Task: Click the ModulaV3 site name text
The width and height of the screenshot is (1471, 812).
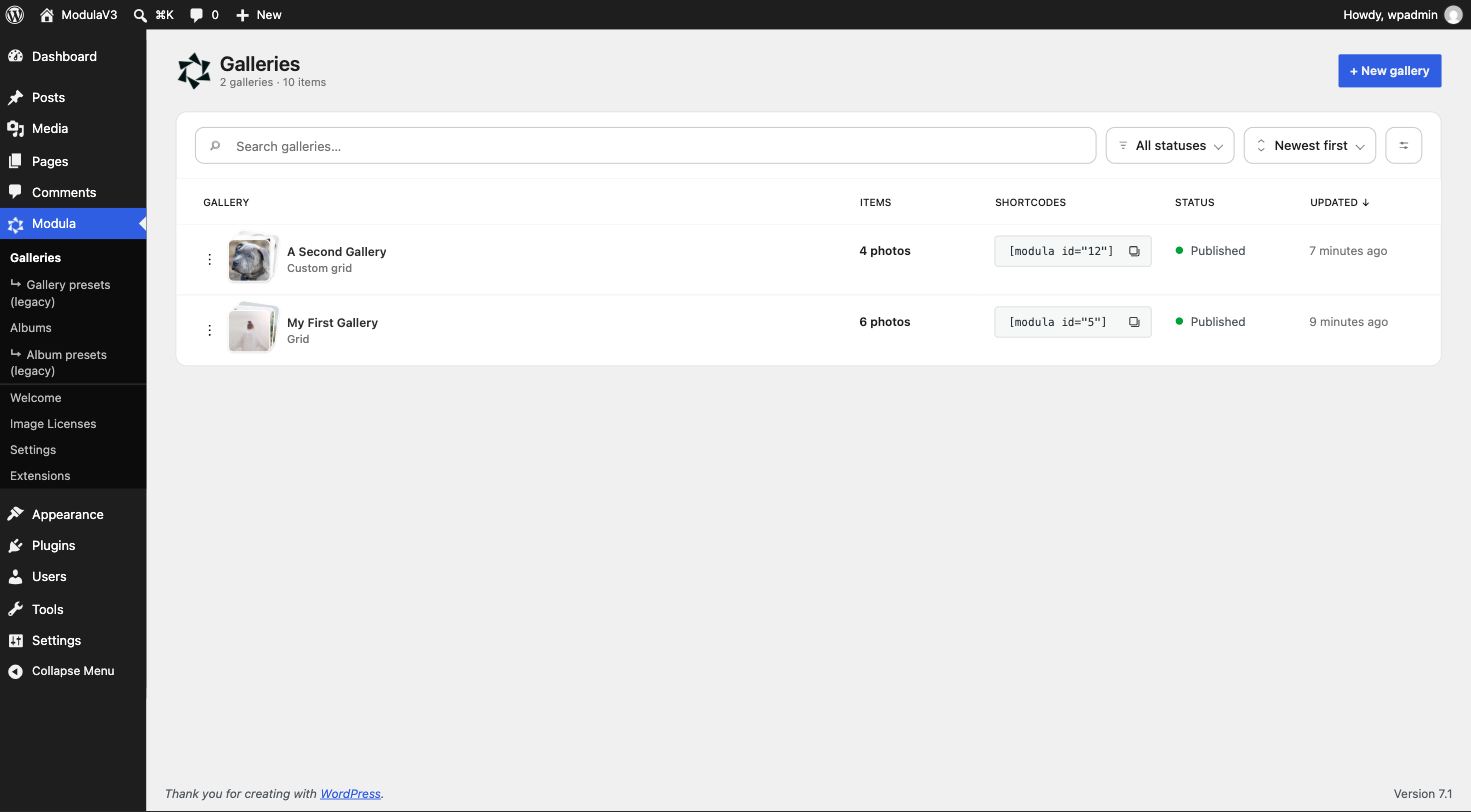Action: coord(89,15)
